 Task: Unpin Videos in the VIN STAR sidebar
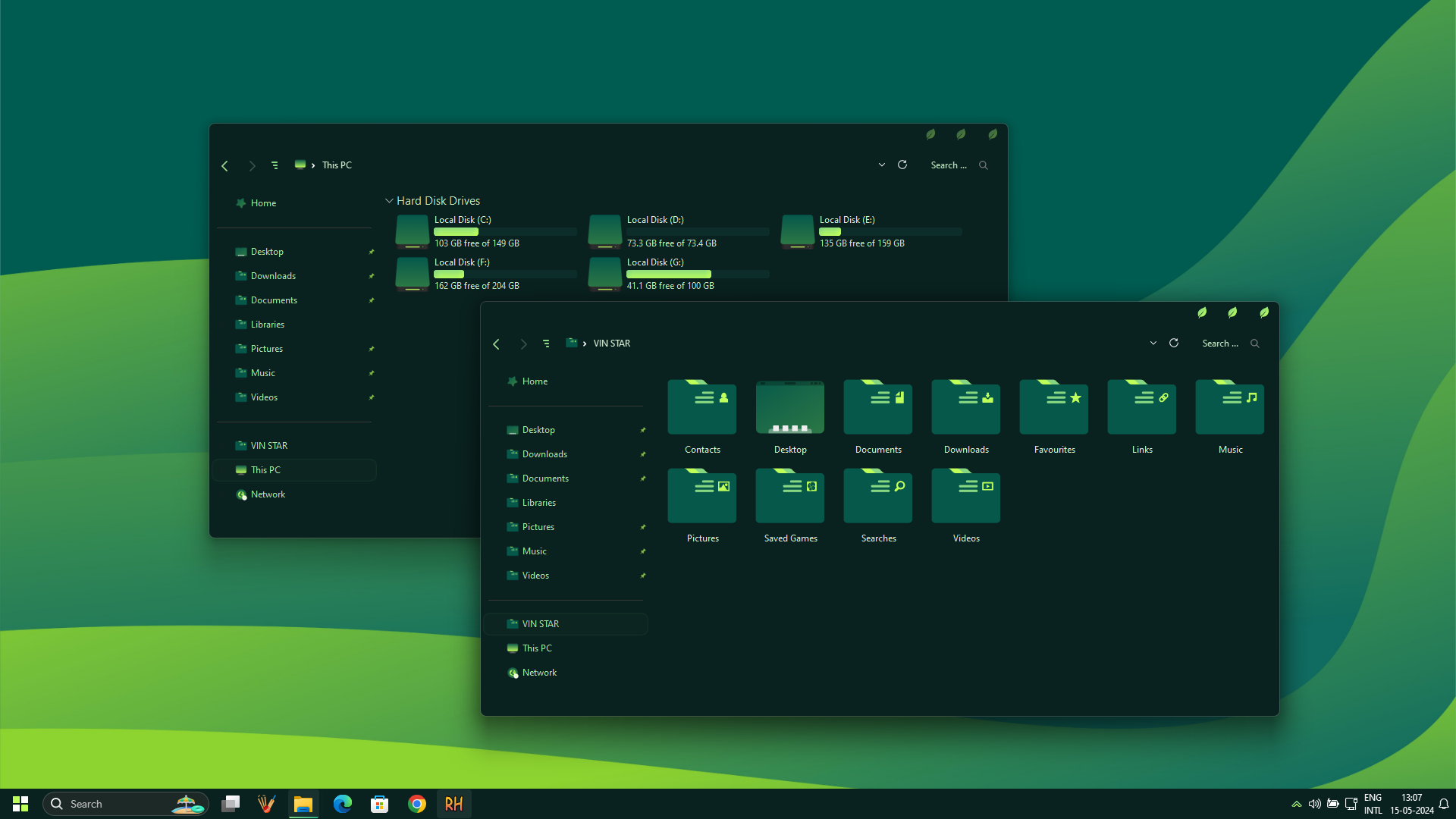click(643, 575)
